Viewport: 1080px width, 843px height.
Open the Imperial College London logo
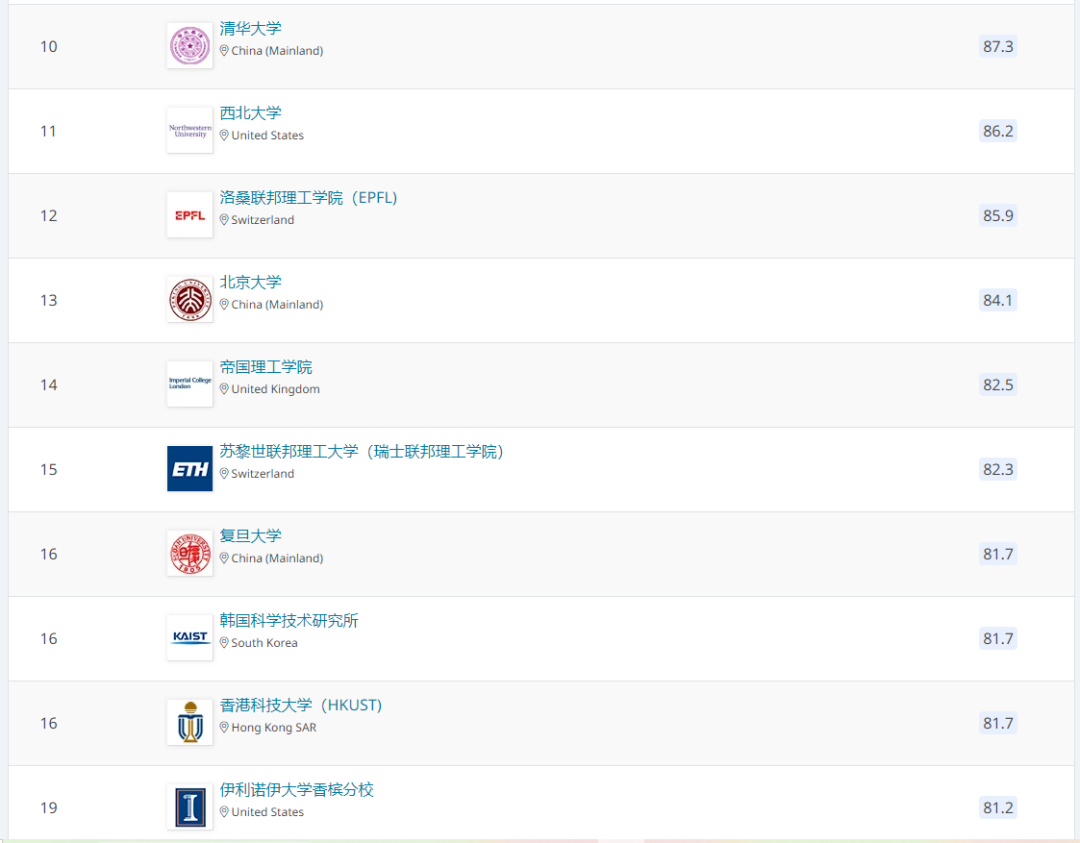(189, 384)
